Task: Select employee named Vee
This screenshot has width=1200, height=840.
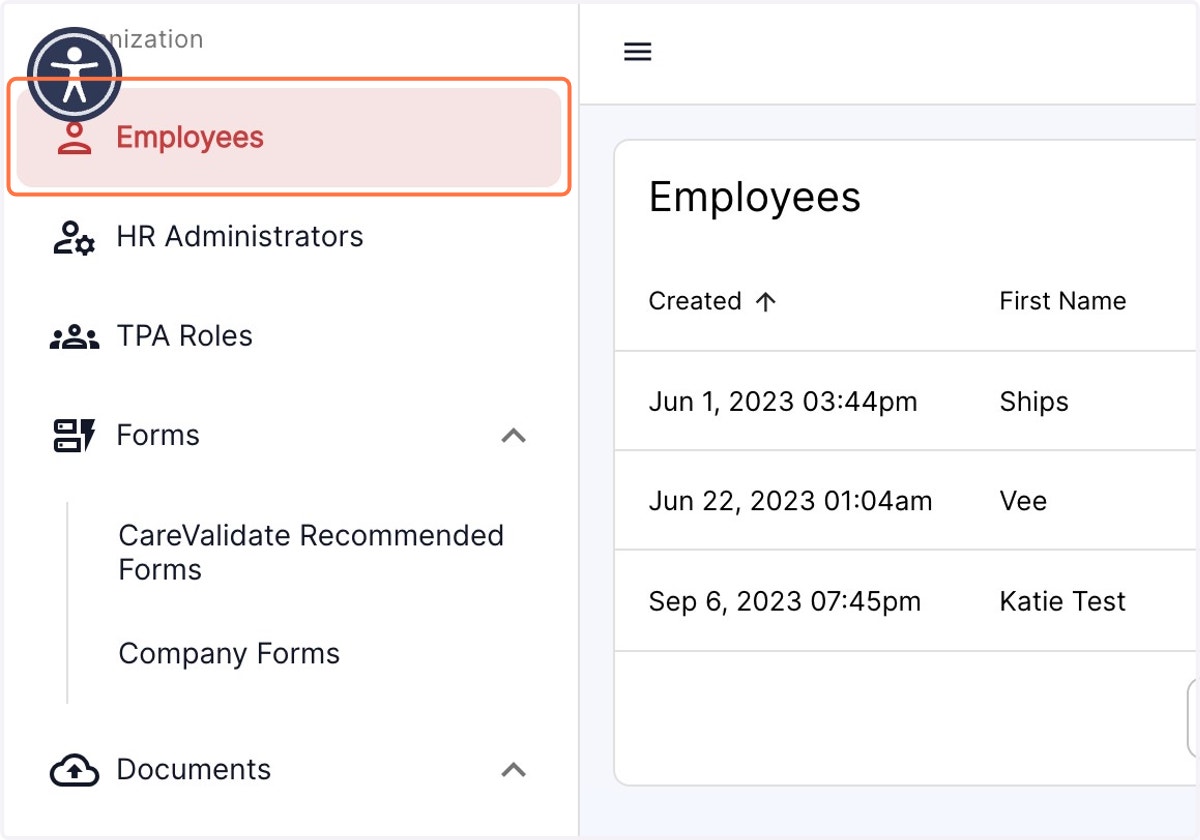Action: (1023, 501)
